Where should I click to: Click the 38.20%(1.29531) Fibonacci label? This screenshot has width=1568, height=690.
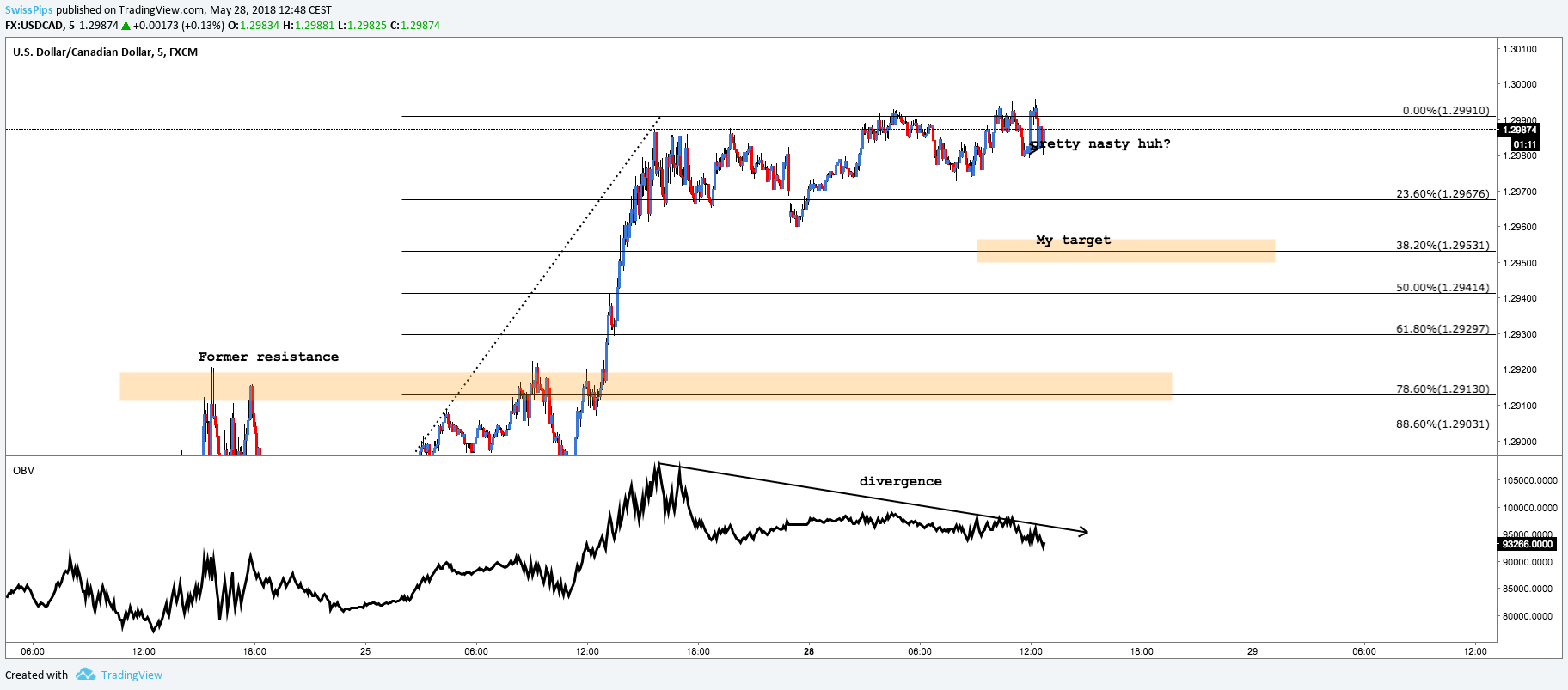pos(1442,246)
